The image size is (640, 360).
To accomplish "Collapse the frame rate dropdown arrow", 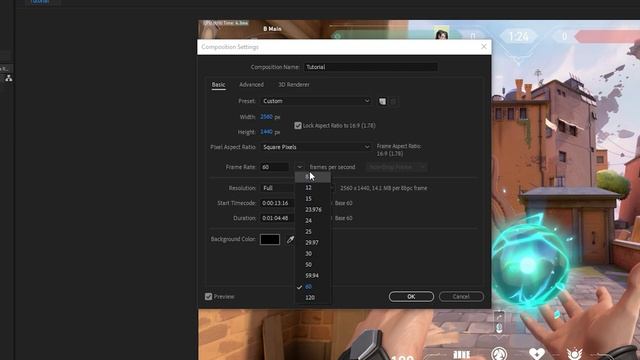I will 300,167.
